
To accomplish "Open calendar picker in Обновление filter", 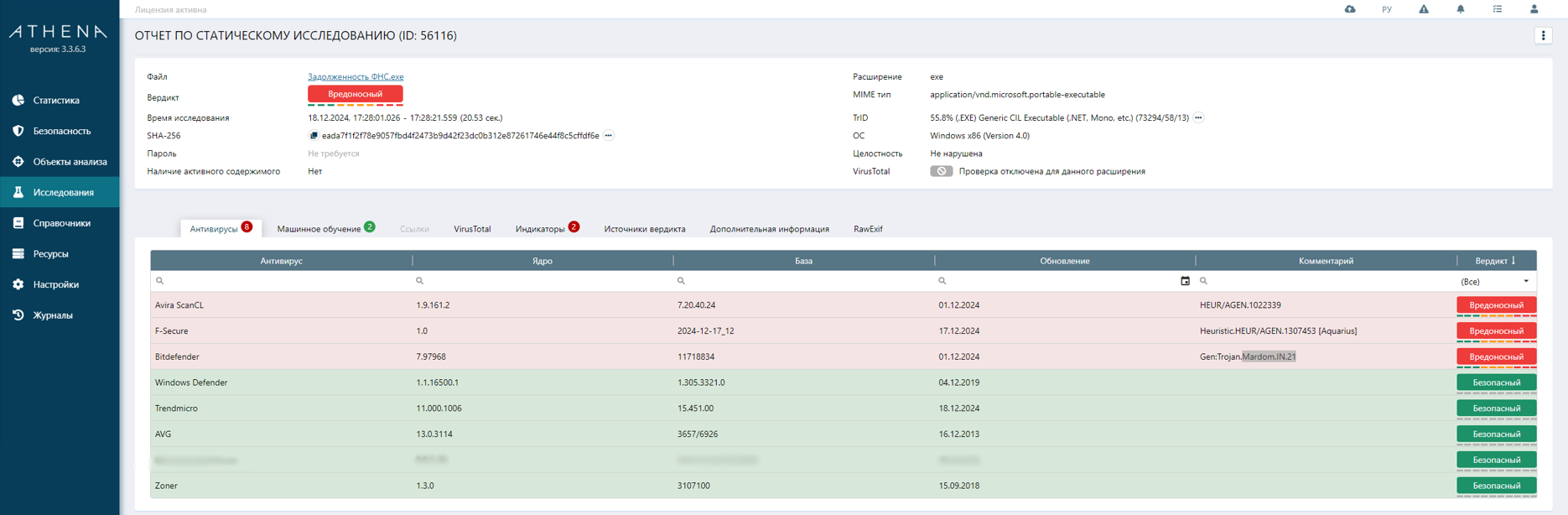I will click(1185, 281).
